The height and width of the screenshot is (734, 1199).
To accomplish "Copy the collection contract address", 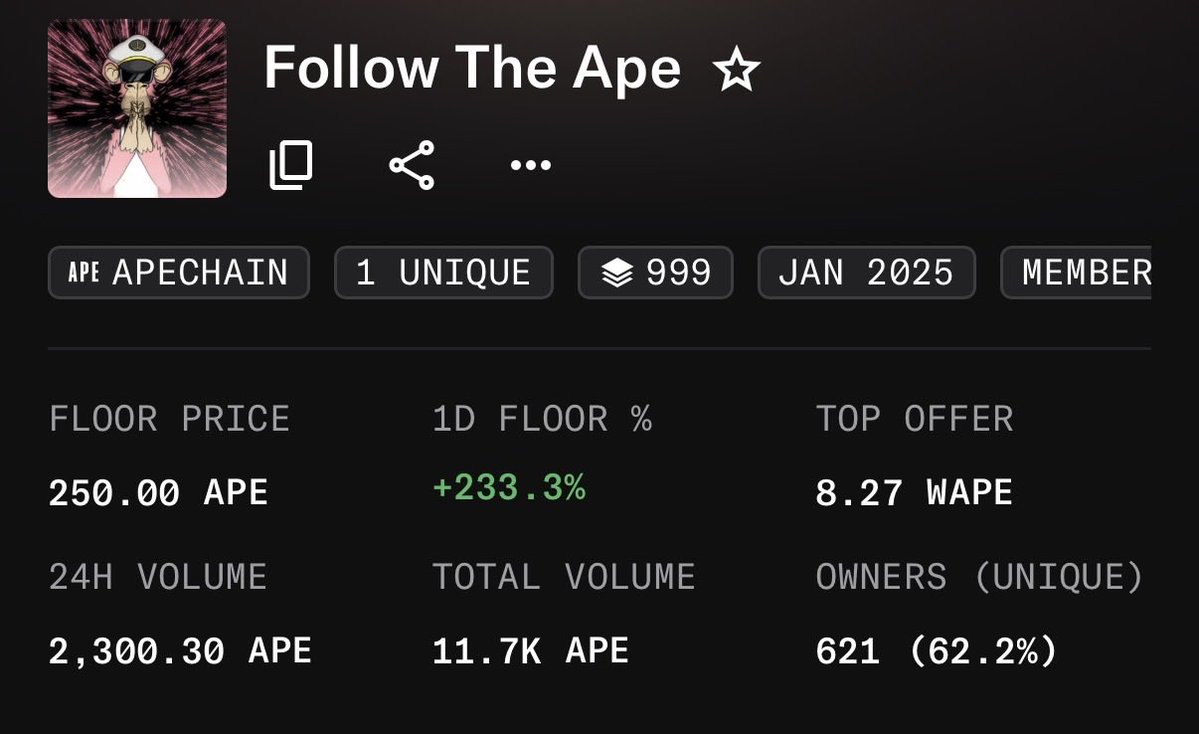I will point(291,165).
